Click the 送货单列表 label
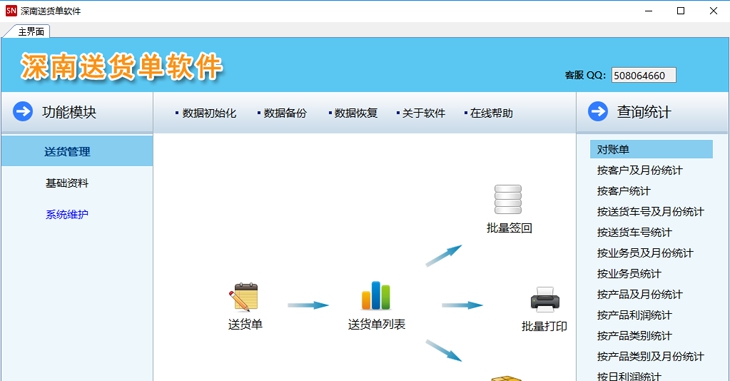 (376, 325)
